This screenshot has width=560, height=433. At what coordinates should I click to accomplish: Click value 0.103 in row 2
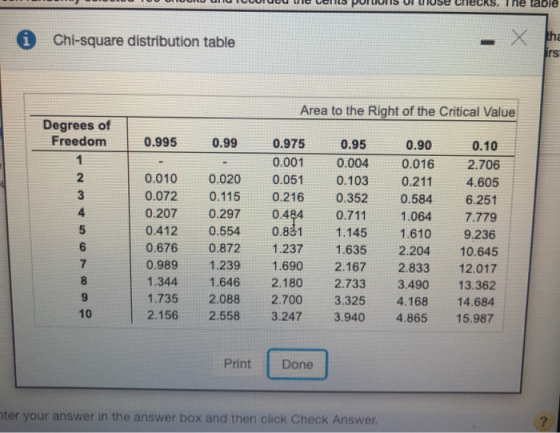(x=352, y=181)
